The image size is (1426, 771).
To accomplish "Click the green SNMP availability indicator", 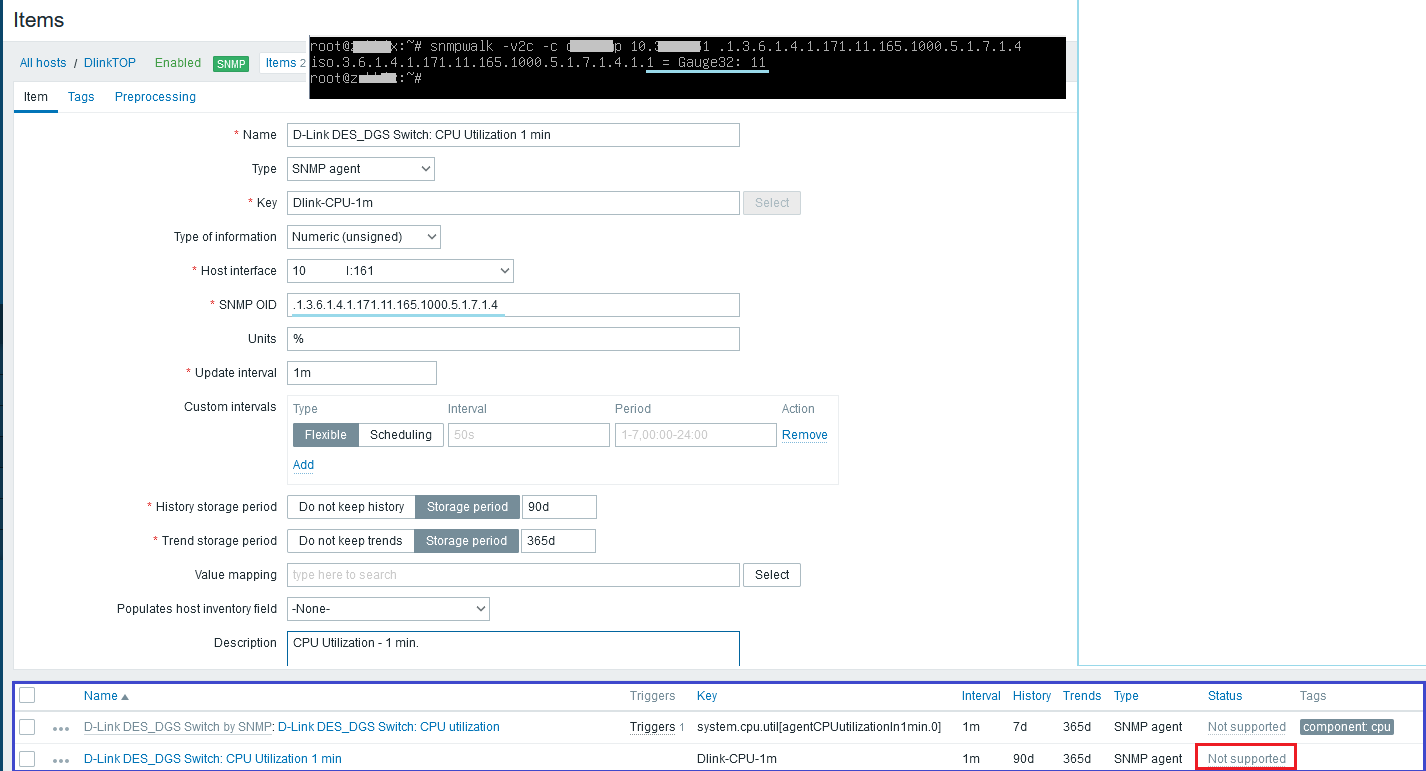I will point(230,62).
